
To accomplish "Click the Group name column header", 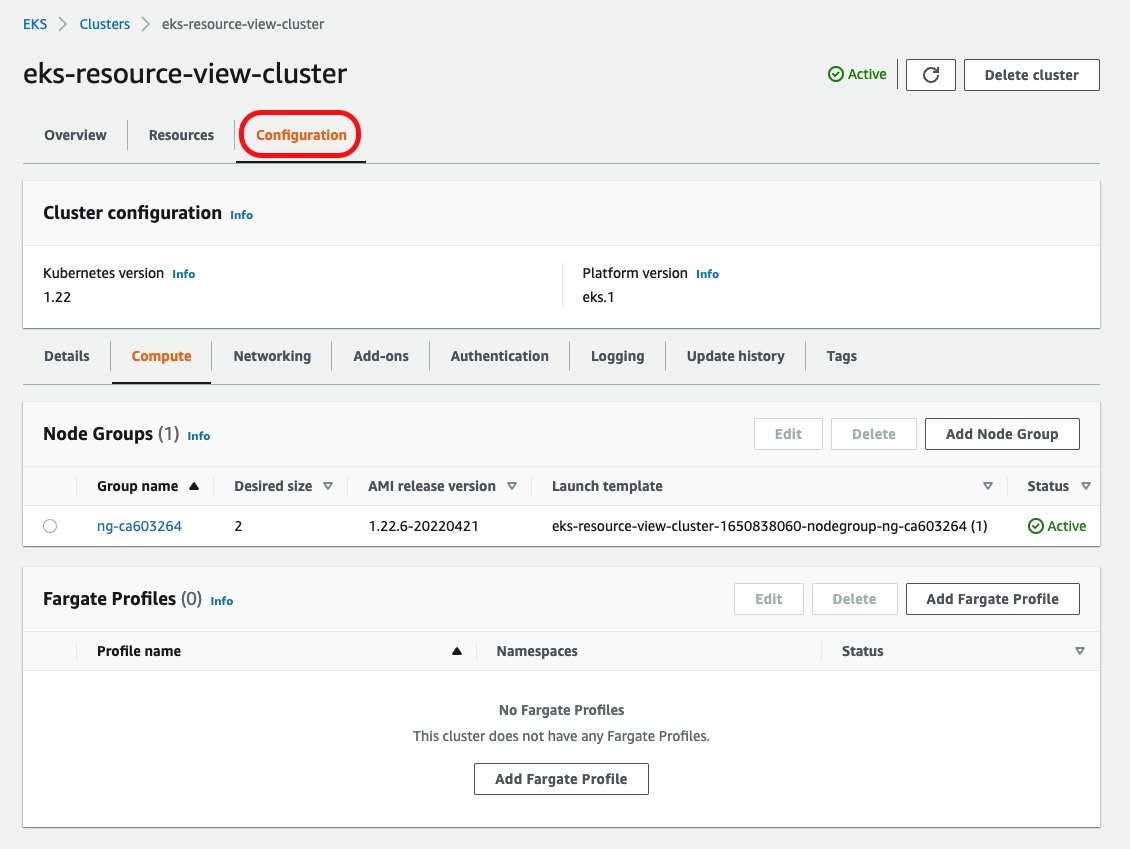I will pos(138,486).
